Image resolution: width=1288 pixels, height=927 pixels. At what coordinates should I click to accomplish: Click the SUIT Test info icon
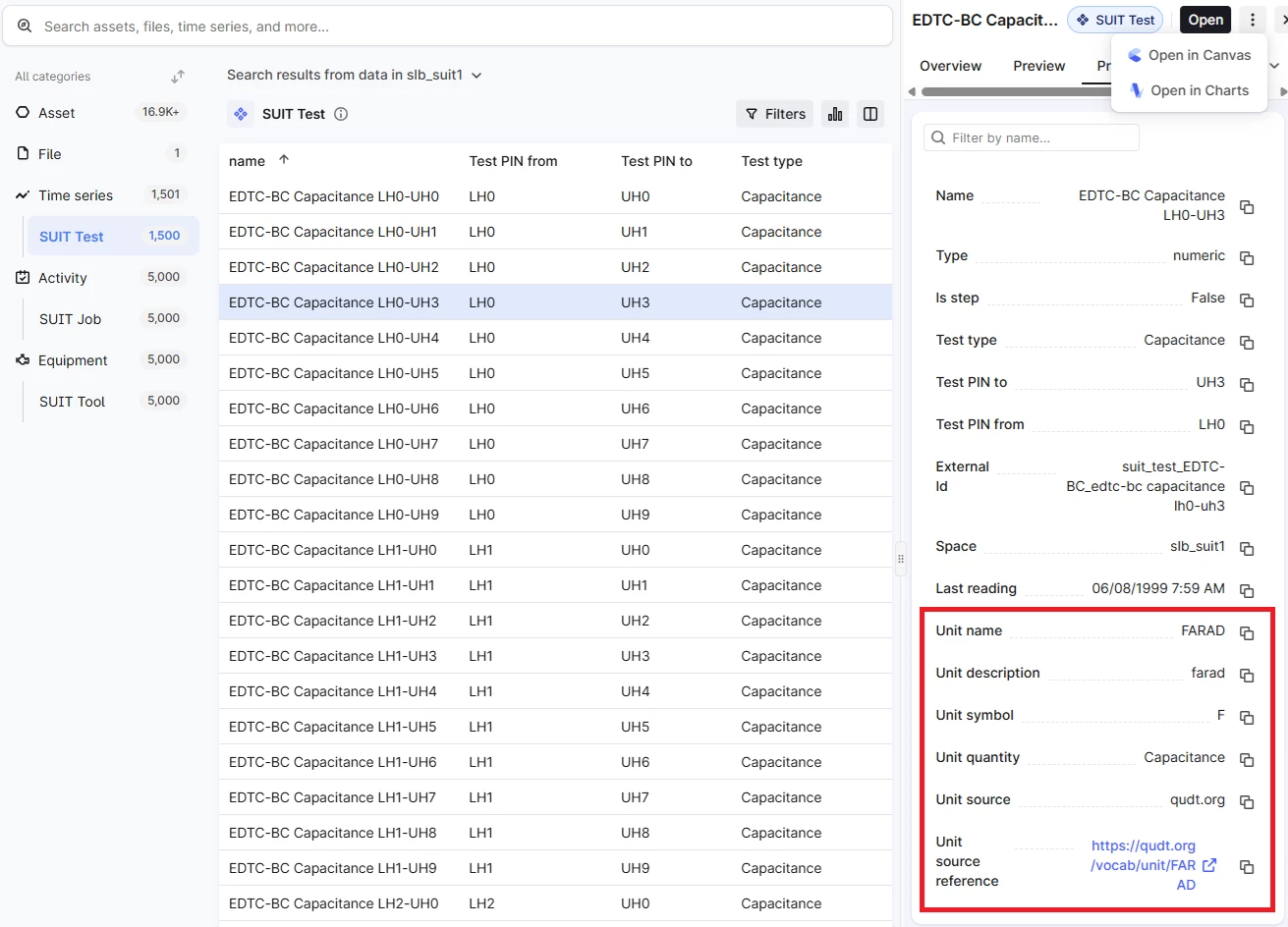tap(341, 114)
